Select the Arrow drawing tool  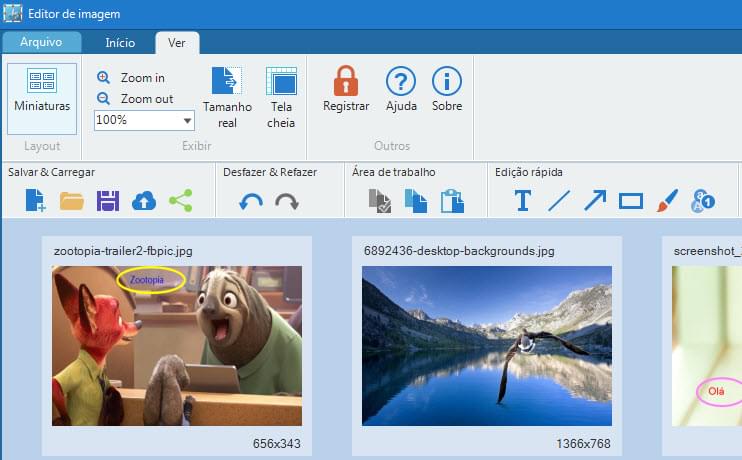(595, 200)
